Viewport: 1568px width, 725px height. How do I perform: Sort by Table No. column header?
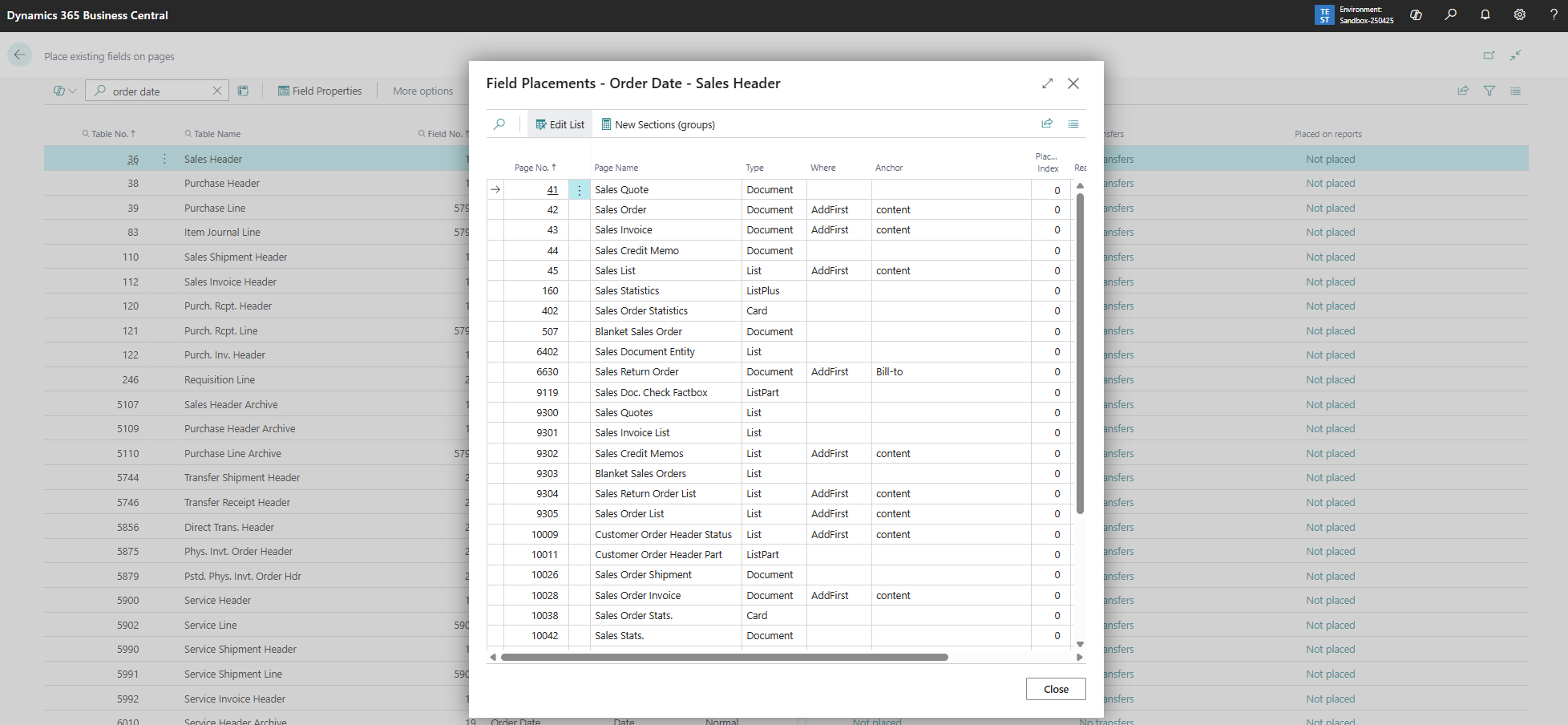coord(108,134)
